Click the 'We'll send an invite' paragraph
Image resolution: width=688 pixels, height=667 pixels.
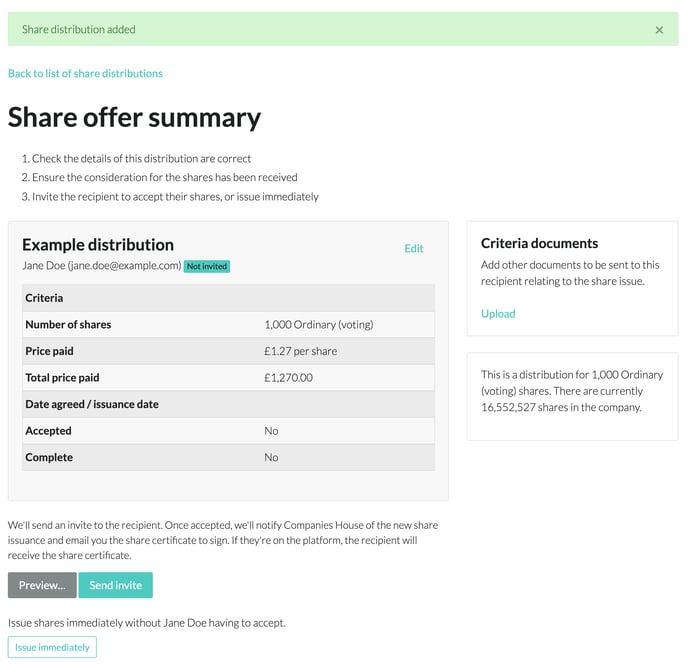pos(223,540)
